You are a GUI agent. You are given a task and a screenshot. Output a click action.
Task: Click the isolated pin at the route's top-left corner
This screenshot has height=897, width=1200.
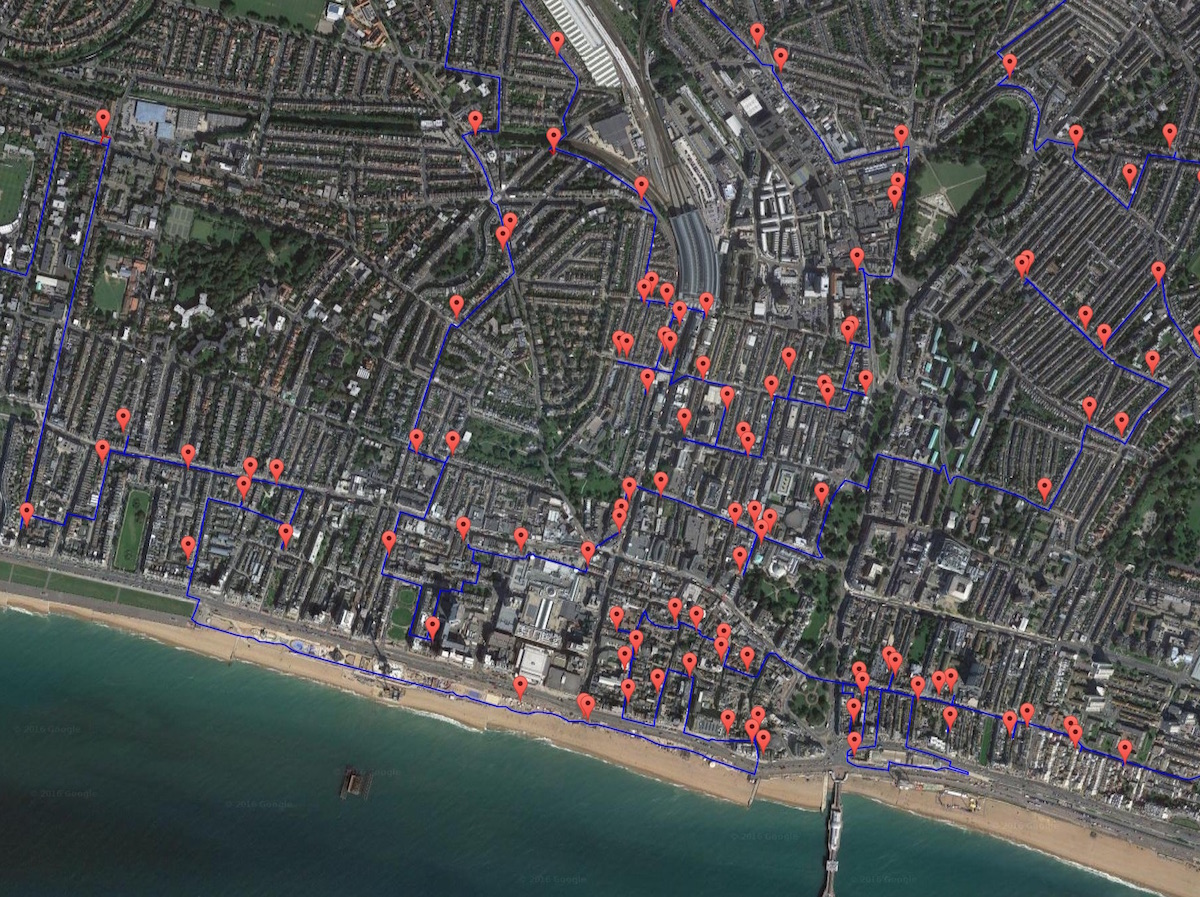pos(103,122)
